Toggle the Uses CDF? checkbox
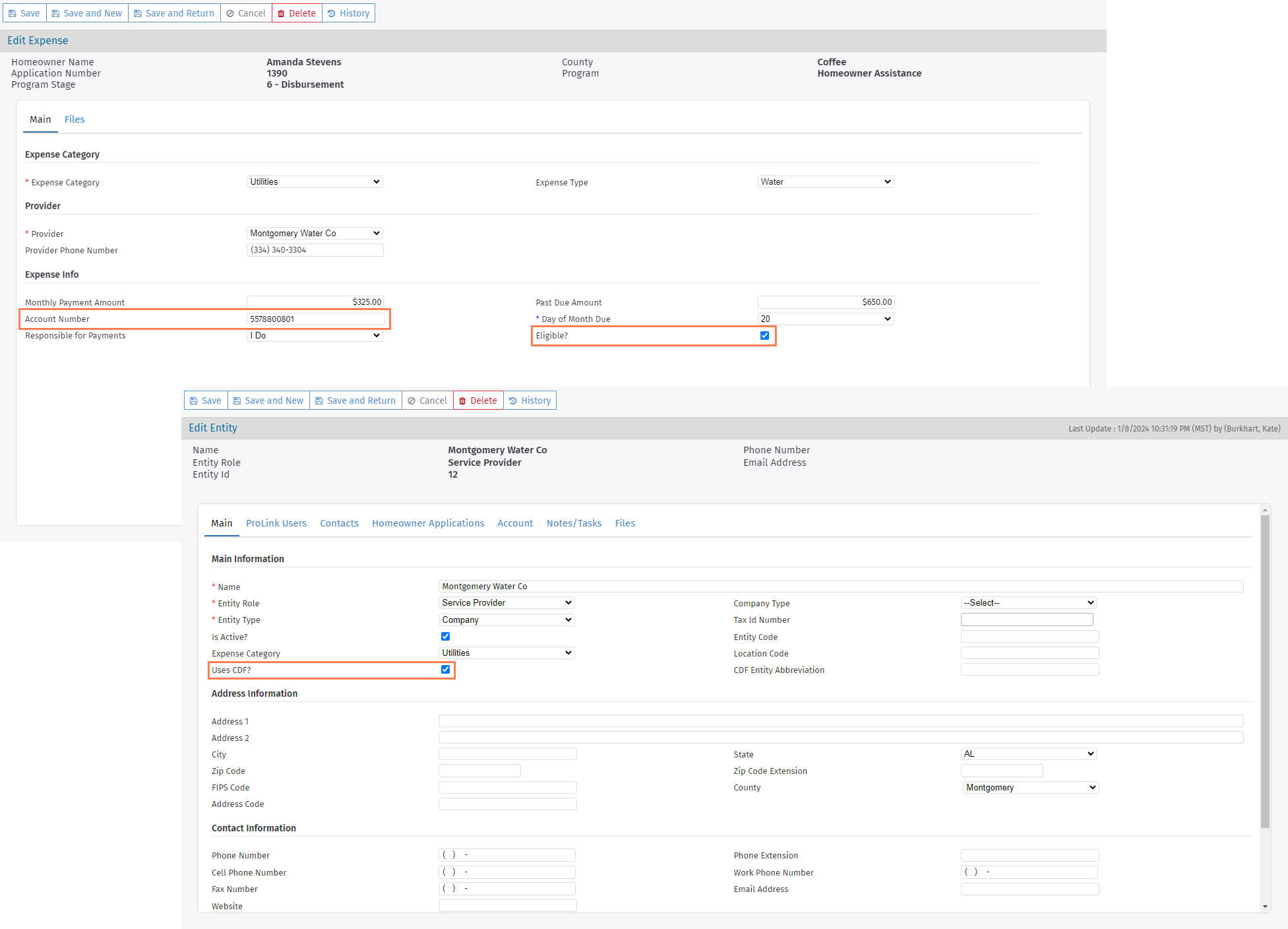This screenshot has height=929, width=1288. [x=446, y=669]
